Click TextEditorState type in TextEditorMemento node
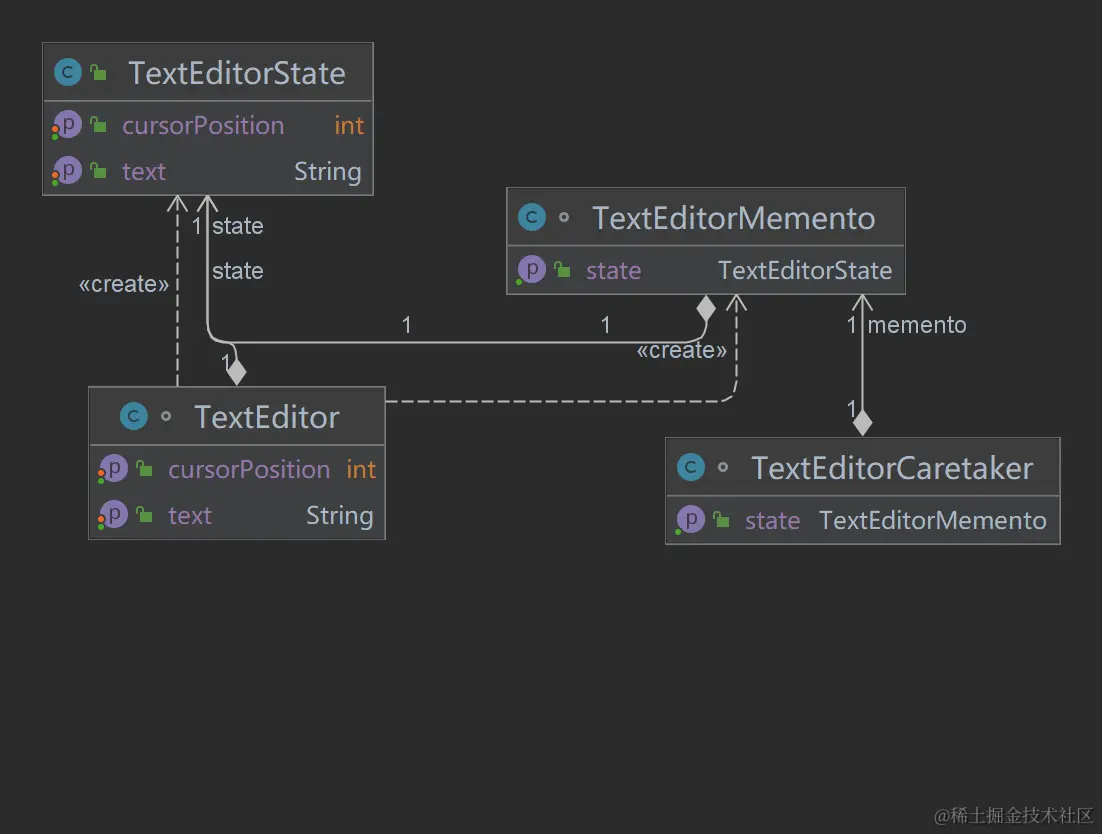Viewport: 1102px width, 834px height. click(x=805, y=271)
